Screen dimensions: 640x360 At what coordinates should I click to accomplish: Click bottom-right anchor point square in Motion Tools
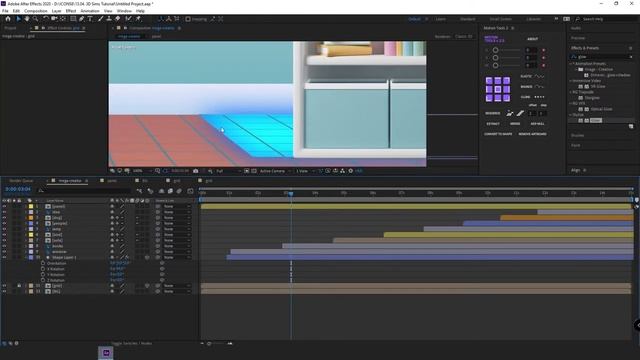[507, 98]
